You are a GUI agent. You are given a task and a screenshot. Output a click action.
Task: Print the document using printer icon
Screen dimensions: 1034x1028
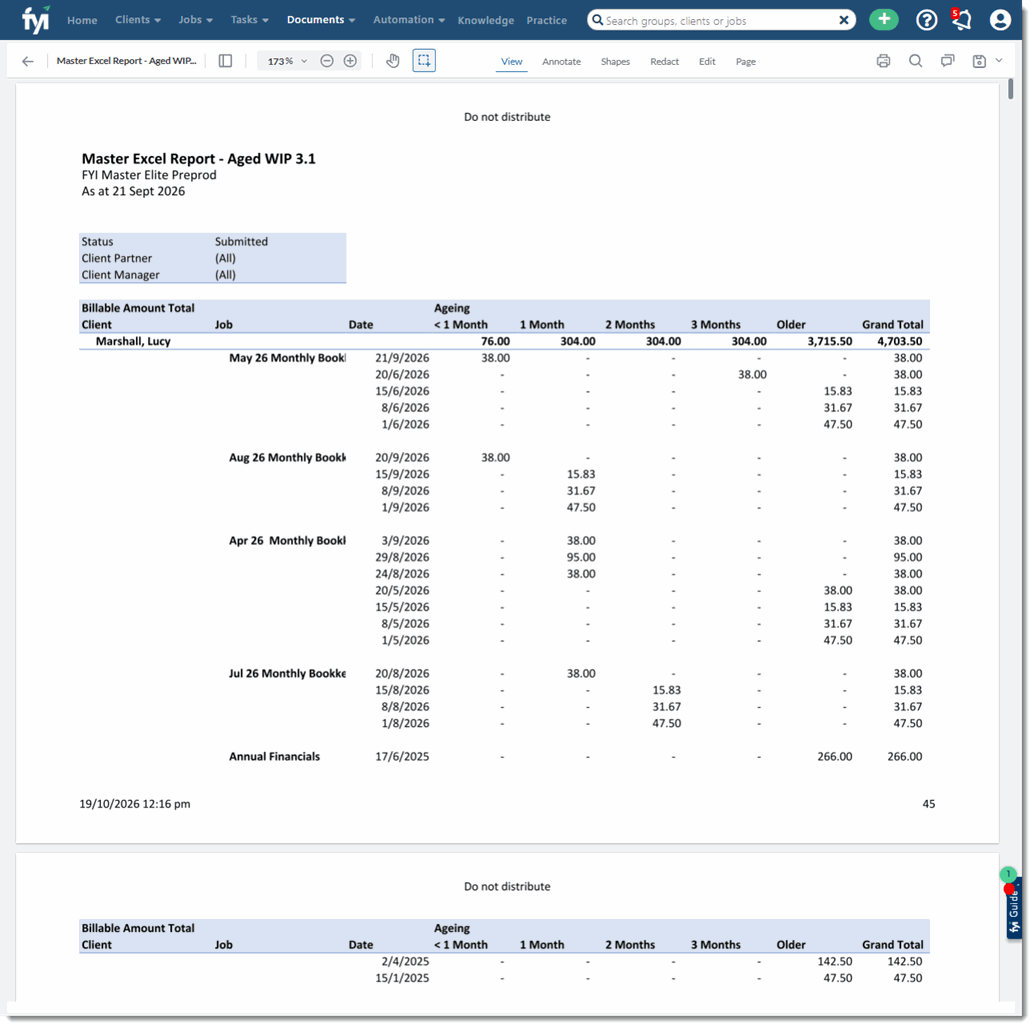point(884,61)
